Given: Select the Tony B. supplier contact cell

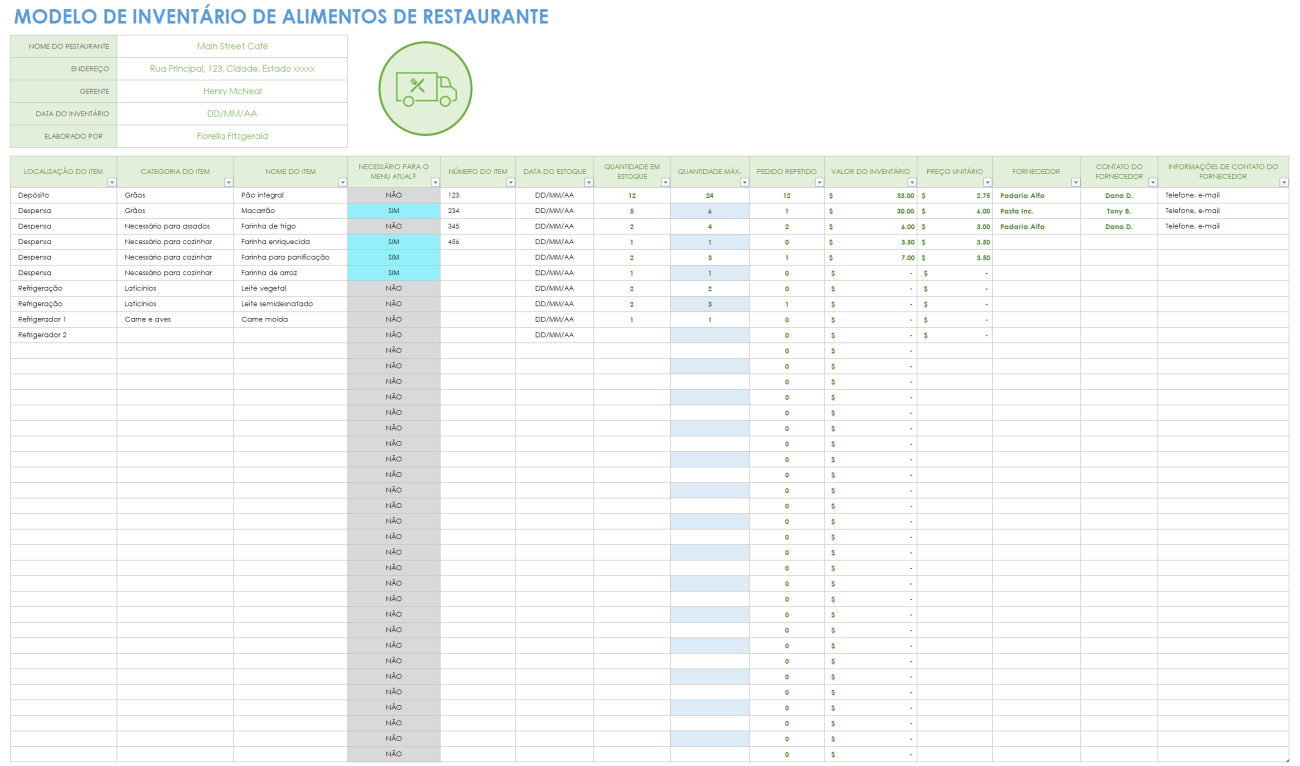Looking at the screenshot, I should click(x=1119, y=211).
